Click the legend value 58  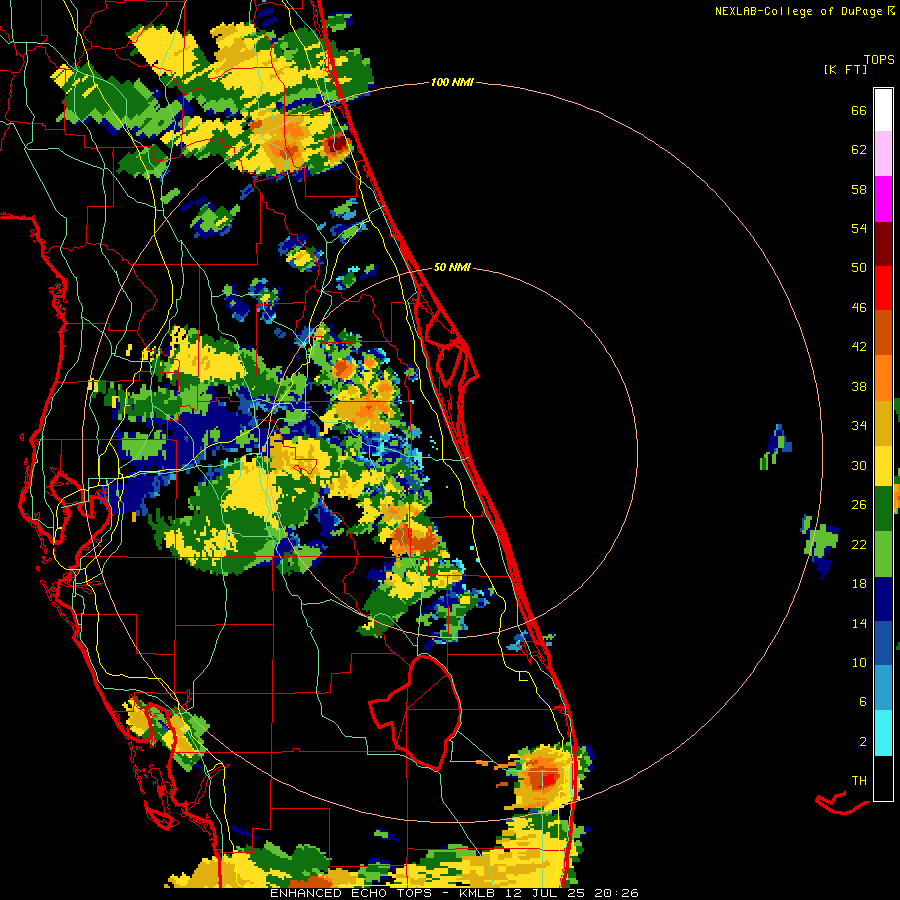click(x=859, y=189)
